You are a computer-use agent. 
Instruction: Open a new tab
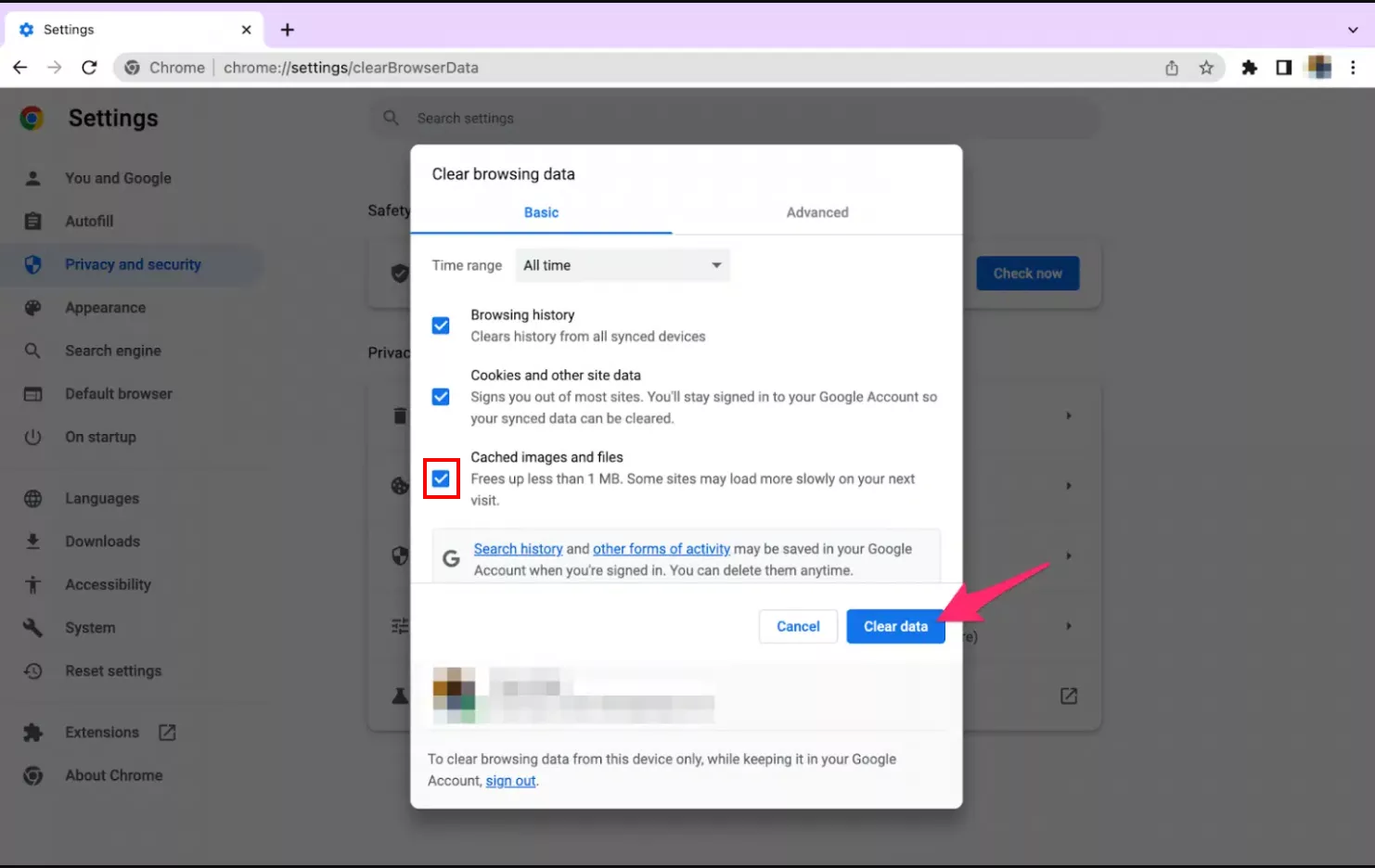coord(288,30)
